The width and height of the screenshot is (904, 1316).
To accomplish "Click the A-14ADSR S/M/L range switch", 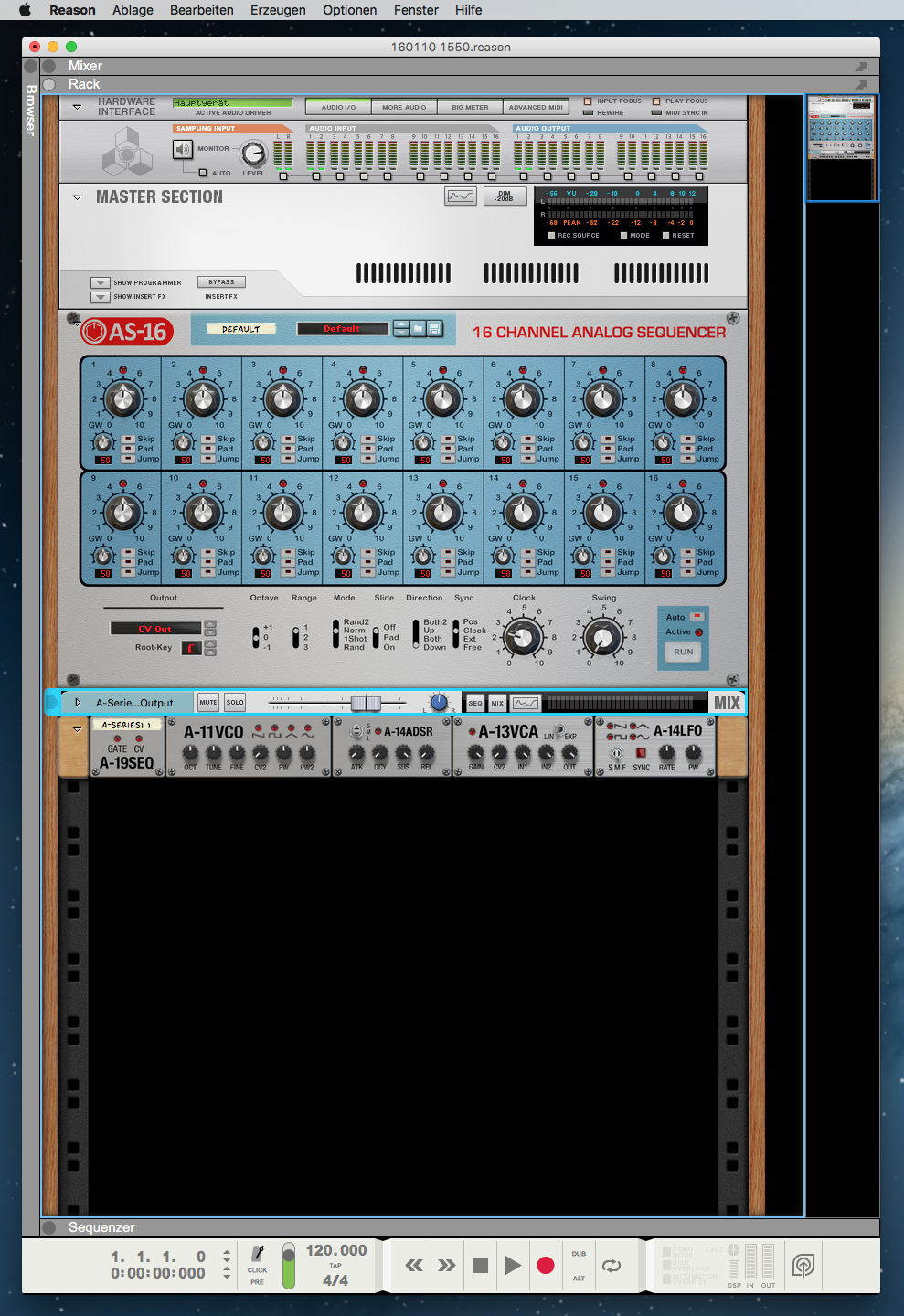I will click(357, 731).
